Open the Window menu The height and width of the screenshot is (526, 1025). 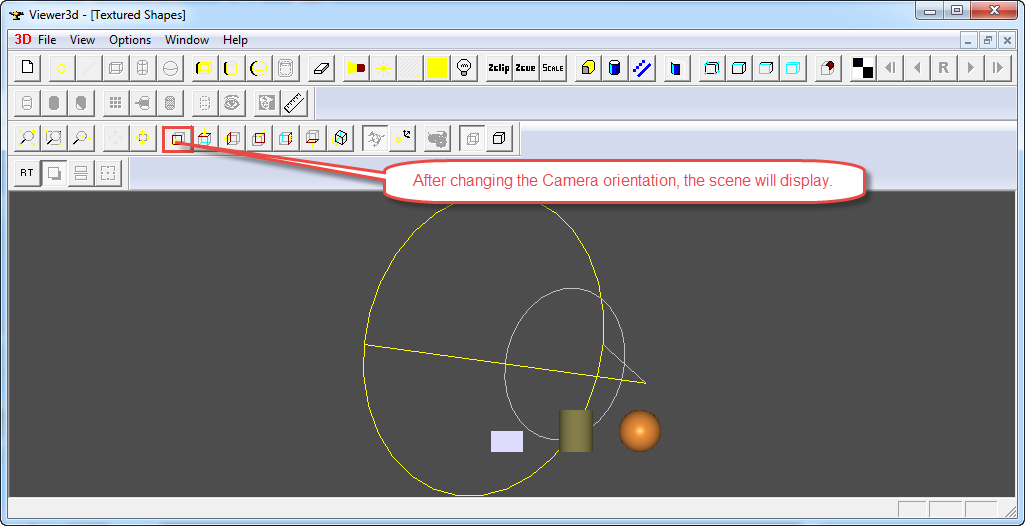pos(187,40)
